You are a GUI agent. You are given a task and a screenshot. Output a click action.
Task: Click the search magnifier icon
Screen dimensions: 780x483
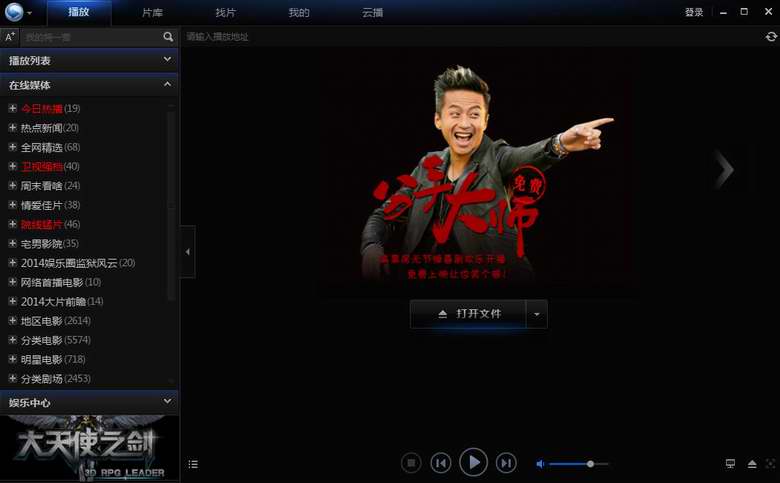point(168,36)
